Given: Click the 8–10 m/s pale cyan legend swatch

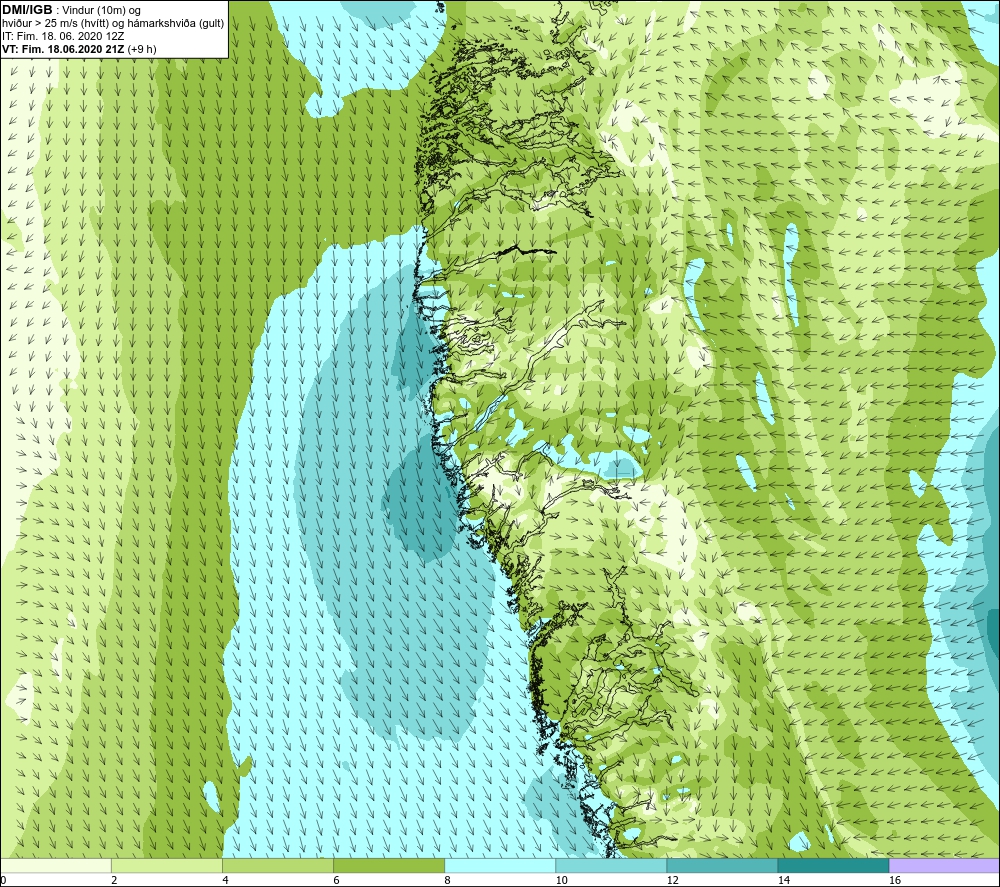Looking at the screenshot, I should click(500, 865).
